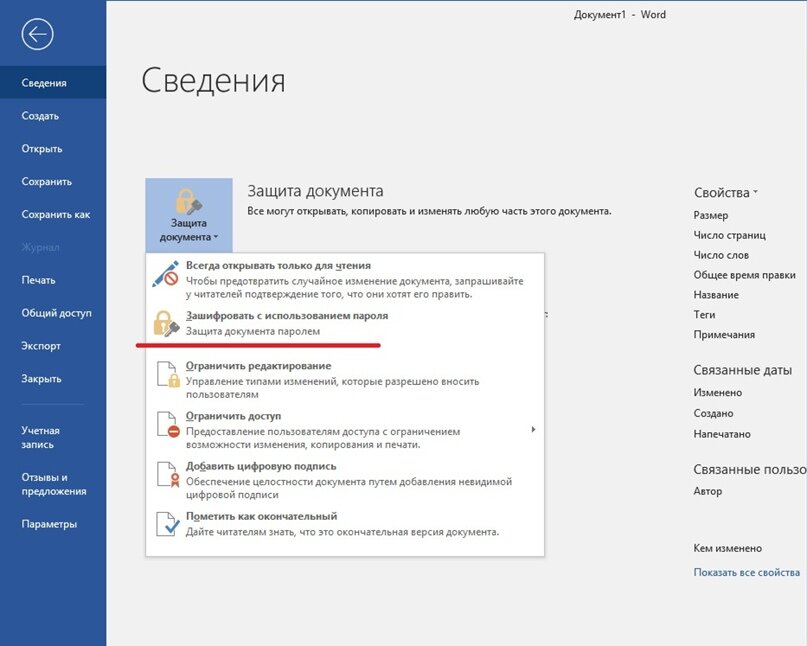Image resolution: width=807 pixels, height=646 pixels.
Task: Open Учетная запись in the sidebar
Action: coord(53,438)
